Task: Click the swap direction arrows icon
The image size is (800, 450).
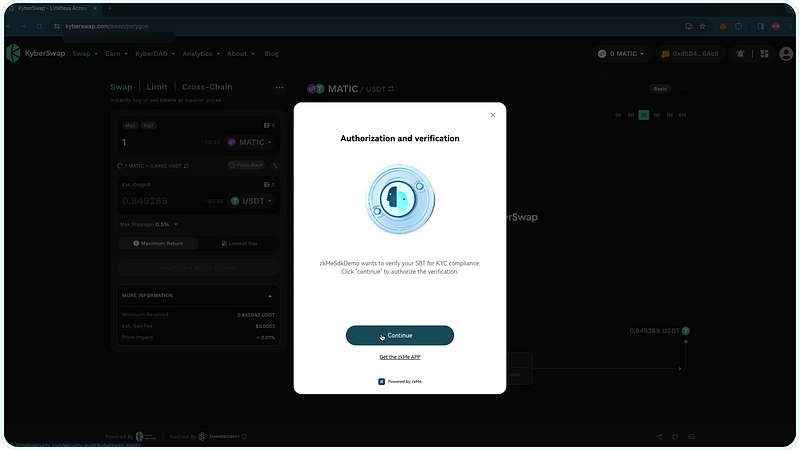Action: tap(275, 165)
